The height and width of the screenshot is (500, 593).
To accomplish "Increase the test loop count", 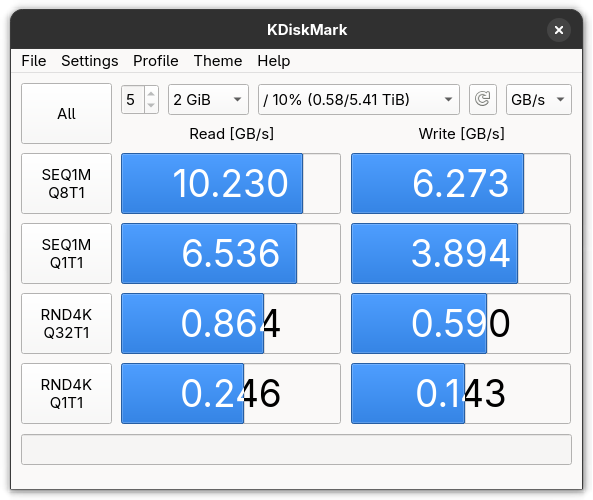I will click(x=151, y=94).
